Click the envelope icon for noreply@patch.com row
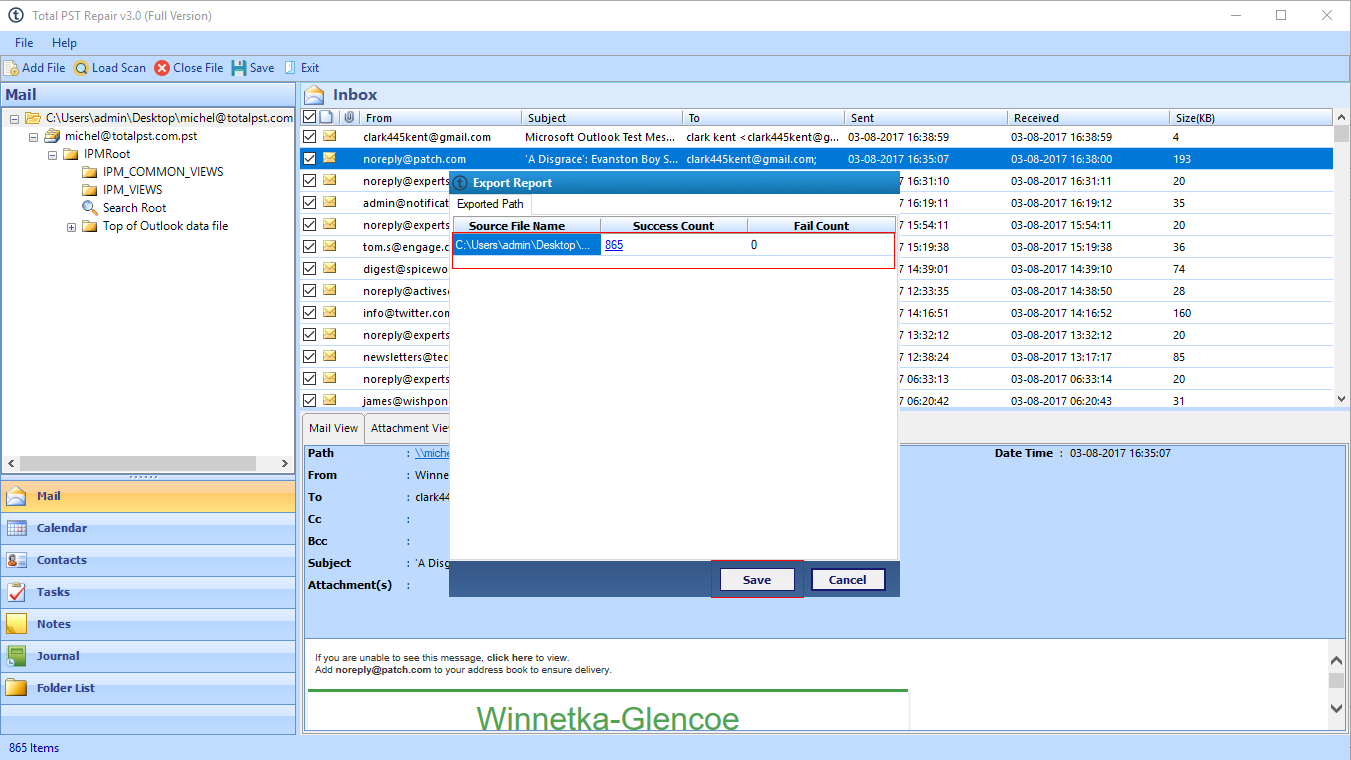Screen dimensions: 1351x760 [x=329, y=159]
